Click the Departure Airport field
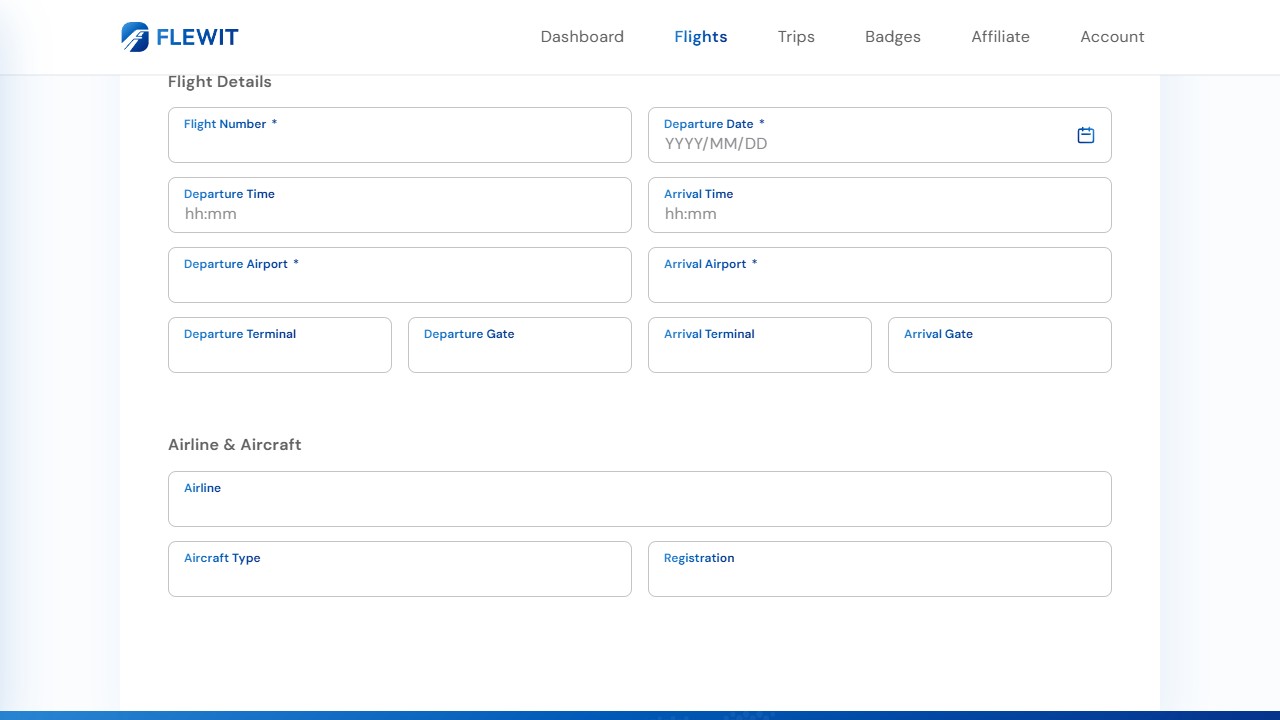The width and height of the screenshot is (1280, 720). 400,275
